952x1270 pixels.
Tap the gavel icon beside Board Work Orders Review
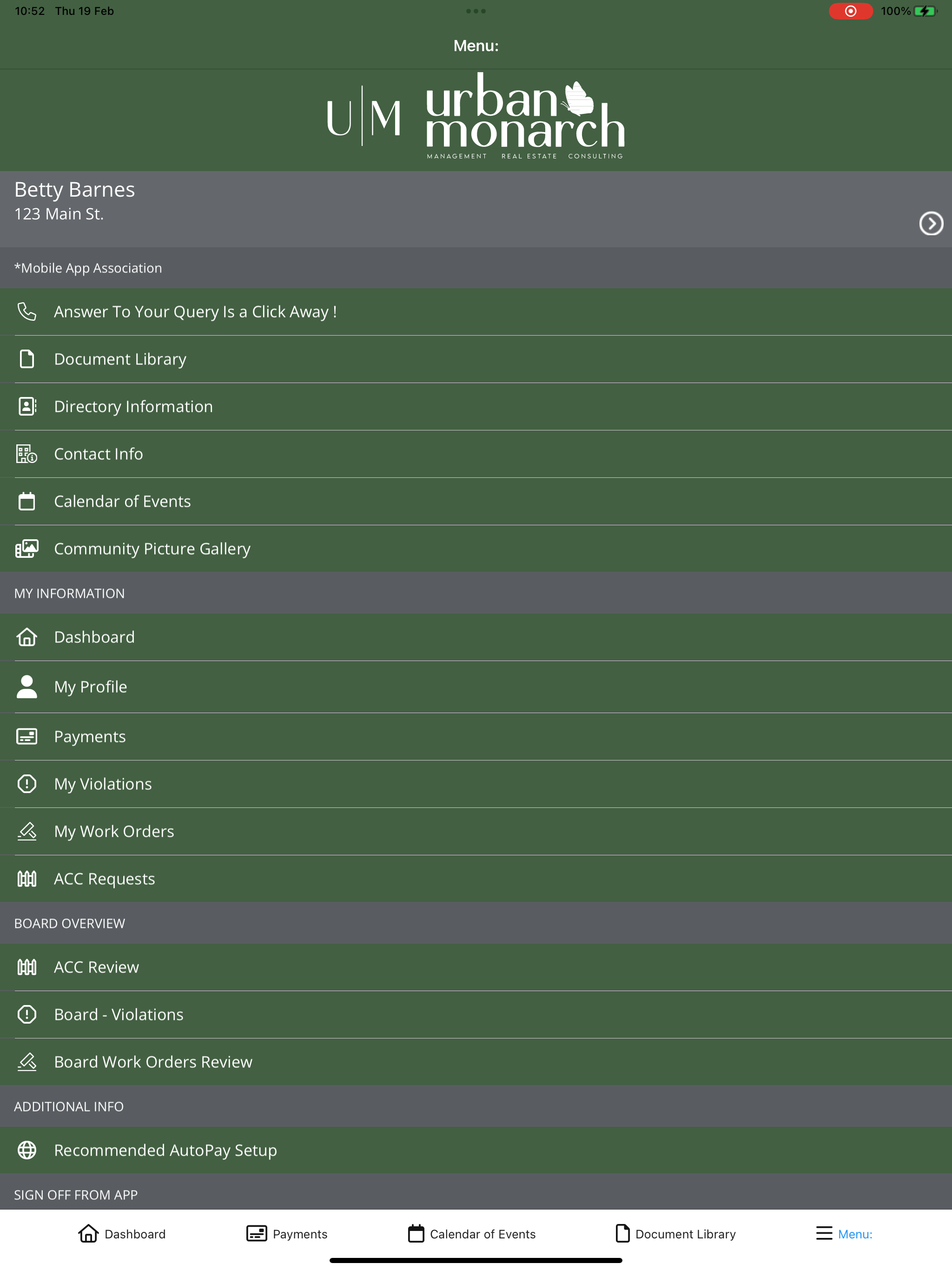tap(27, 1062)
